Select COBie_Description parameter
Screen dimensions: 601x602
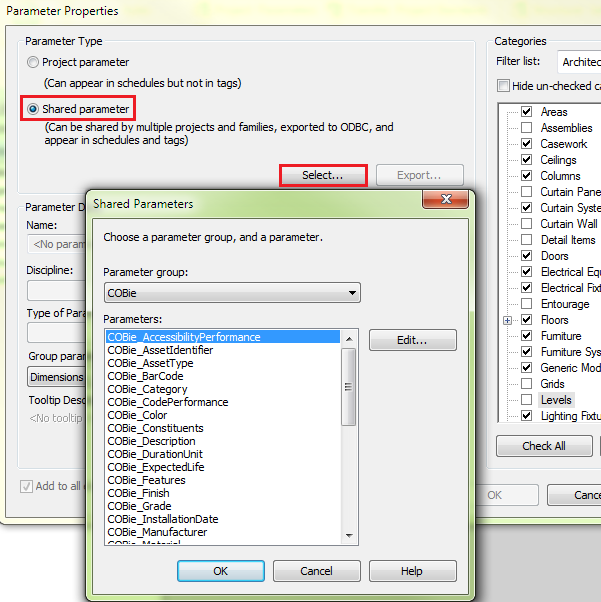(x=223, y=442)
